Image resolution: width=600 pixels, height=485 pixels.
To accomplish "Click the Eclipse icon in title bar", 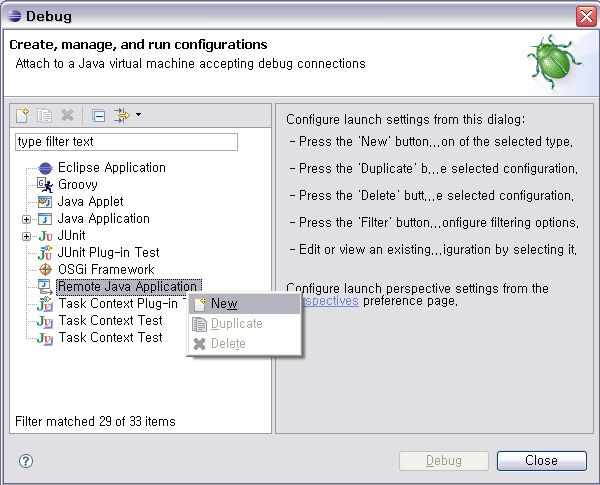I will point(14,16).
